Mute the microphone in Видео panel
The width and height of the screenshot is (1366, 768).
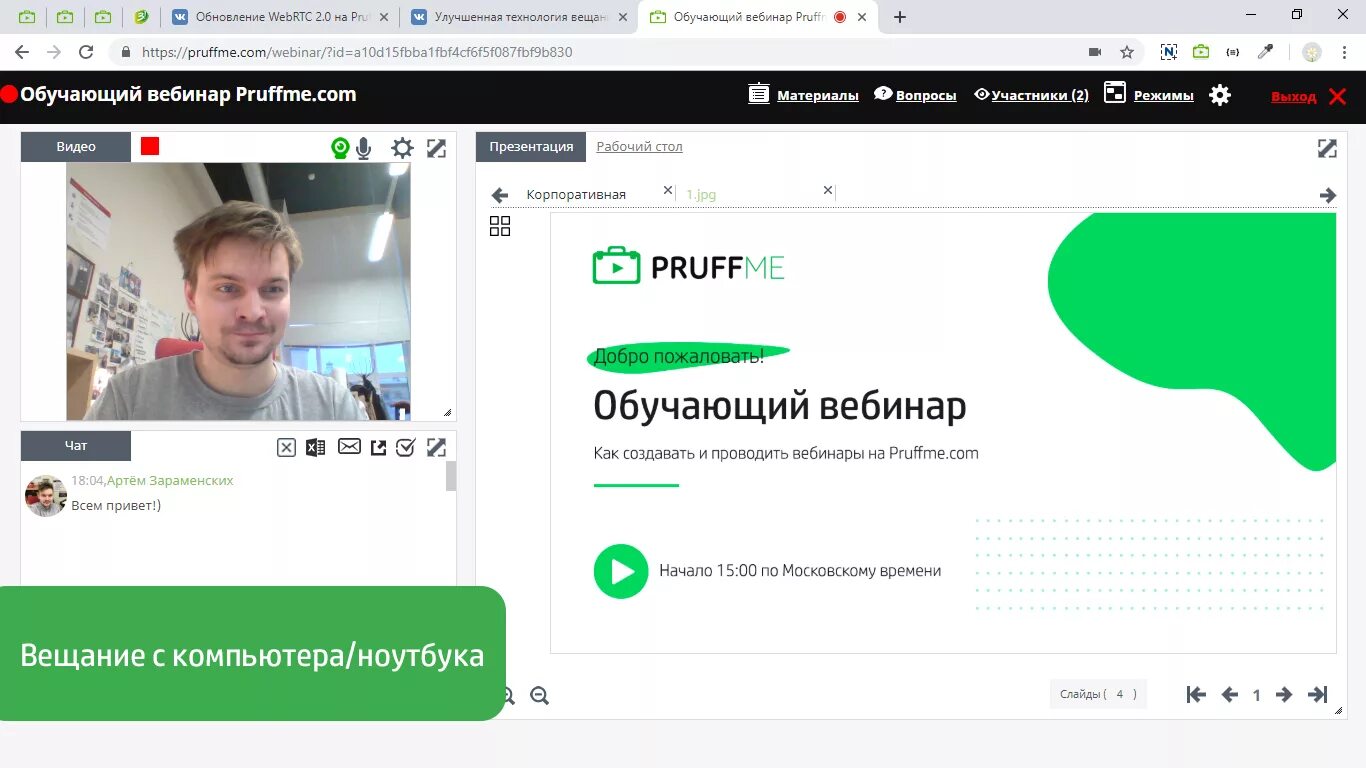(x=364, y=148)
